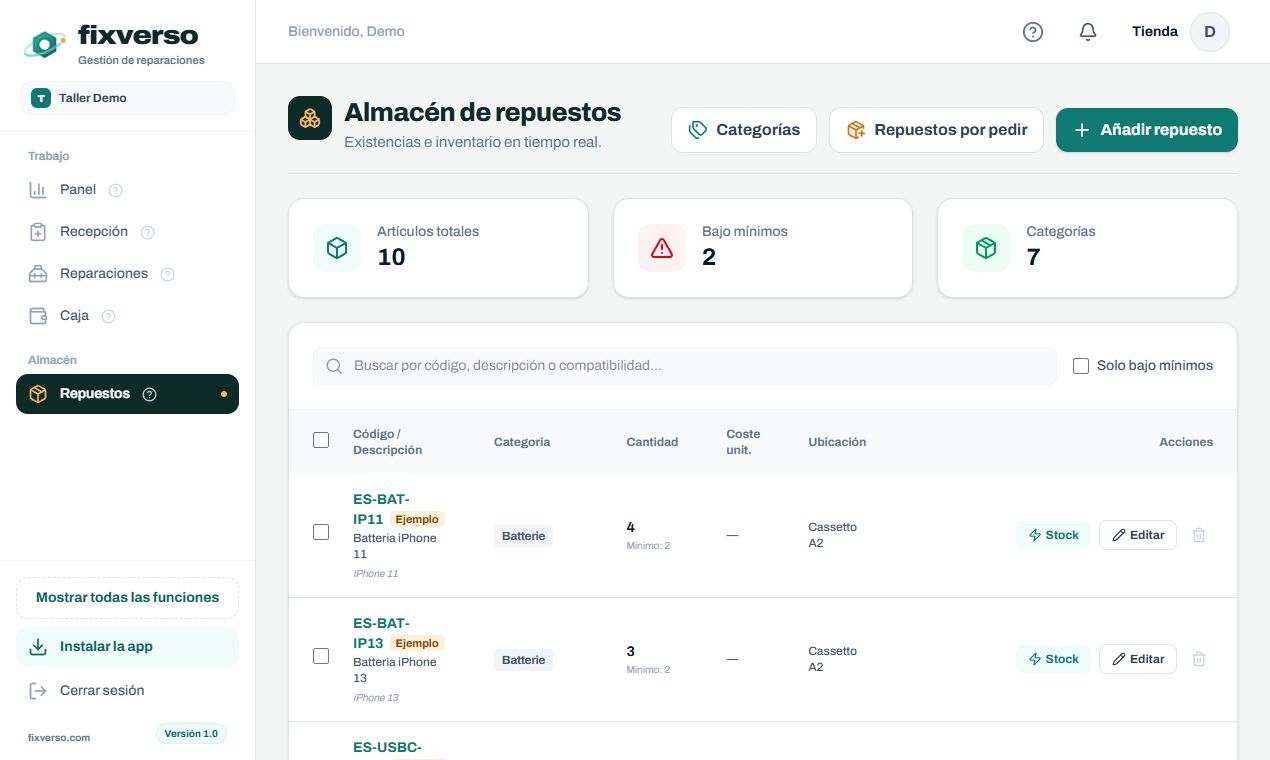Click the fixverso logo icon
1270x760 pixels.
click(44, 43)
